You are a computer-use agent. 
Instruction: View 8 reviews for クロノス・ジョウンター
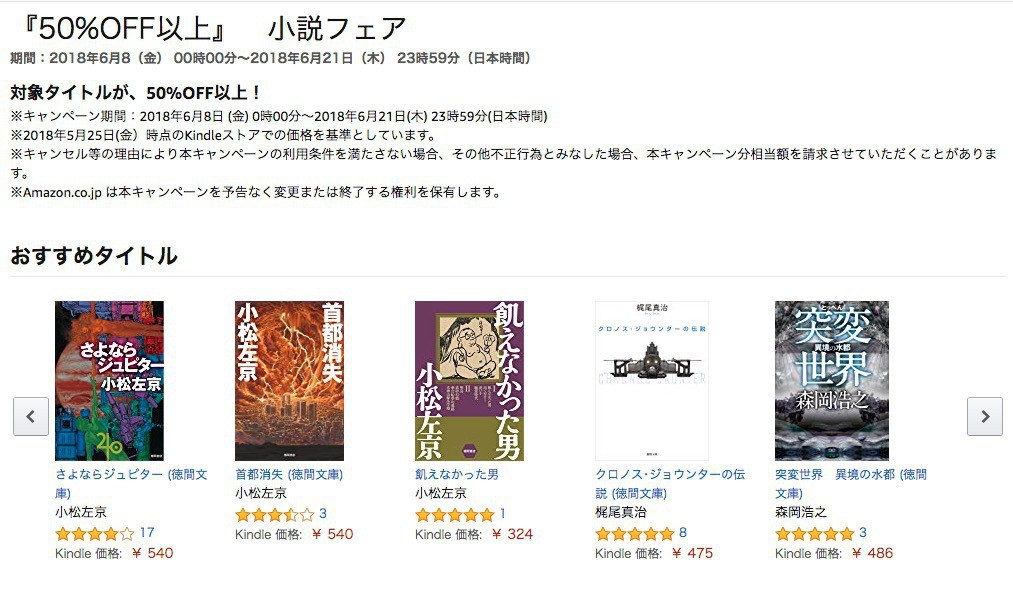683,533
